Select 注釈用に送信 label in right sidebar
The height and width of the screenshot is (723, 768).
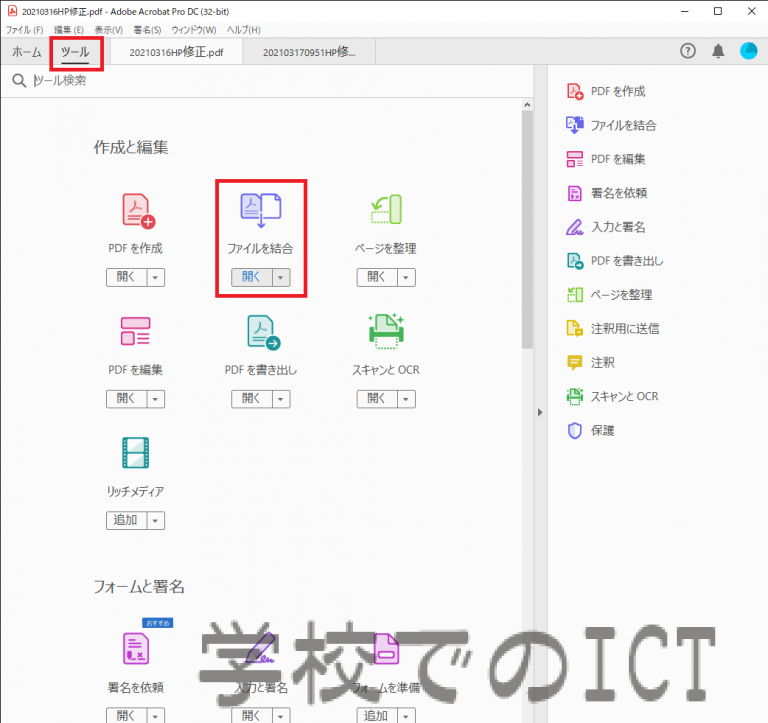coord(625,329)
